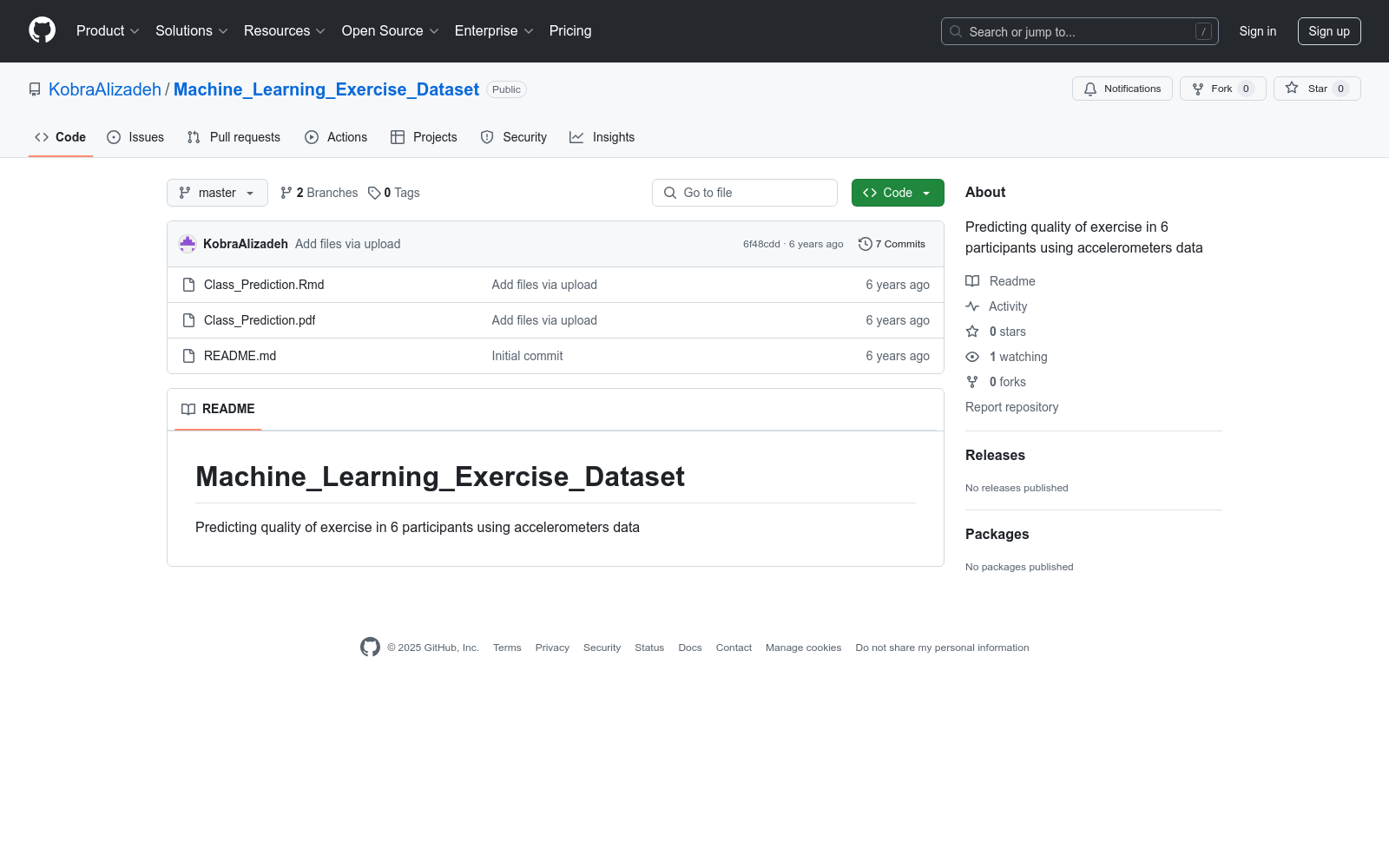Viewport: 1389px width, 868px height.
Task: Expand the Product menu
Action: click(x=108, y=31)
